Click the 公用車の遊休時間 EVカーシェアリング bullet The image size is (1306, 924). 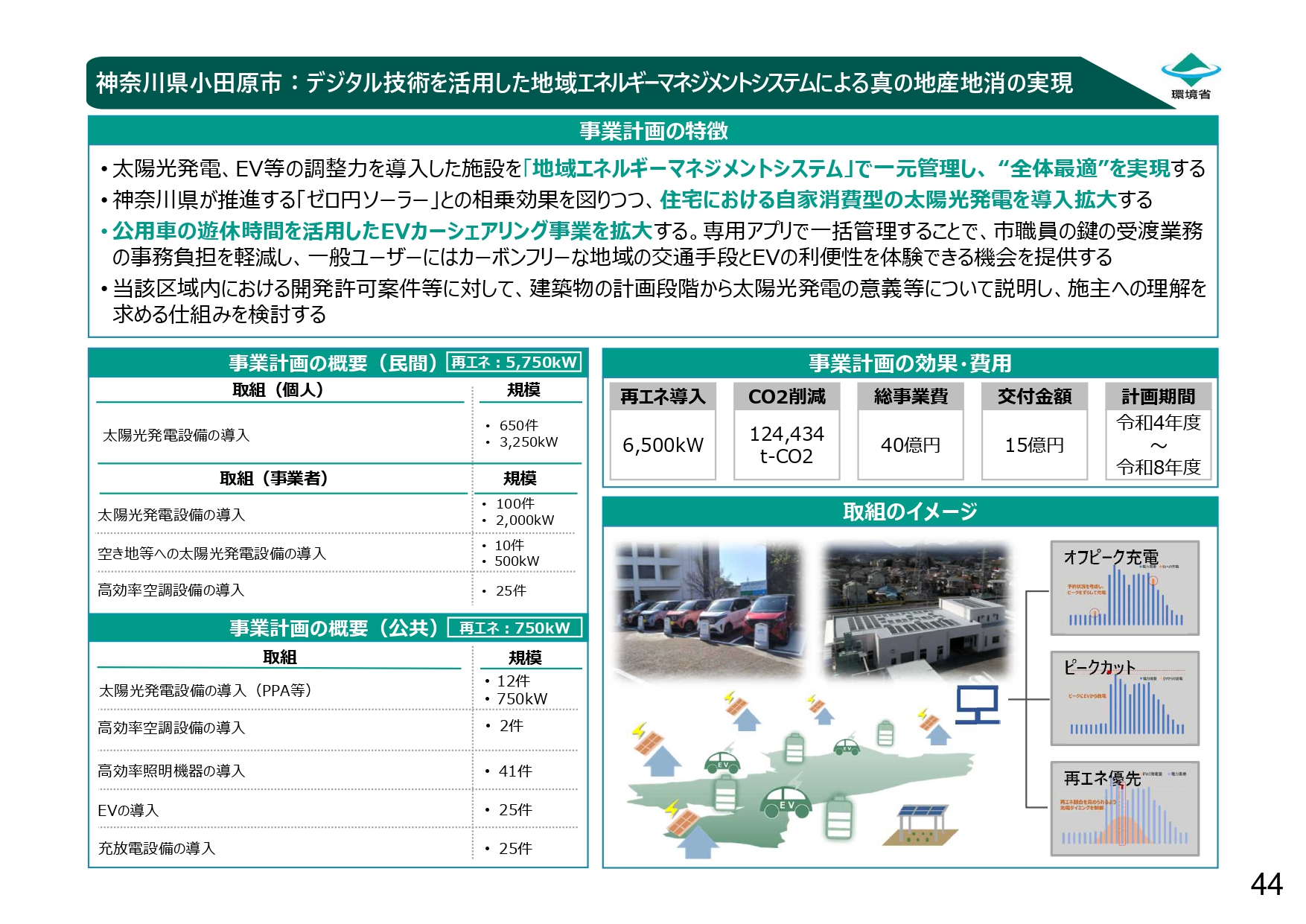tap(652, 243)
